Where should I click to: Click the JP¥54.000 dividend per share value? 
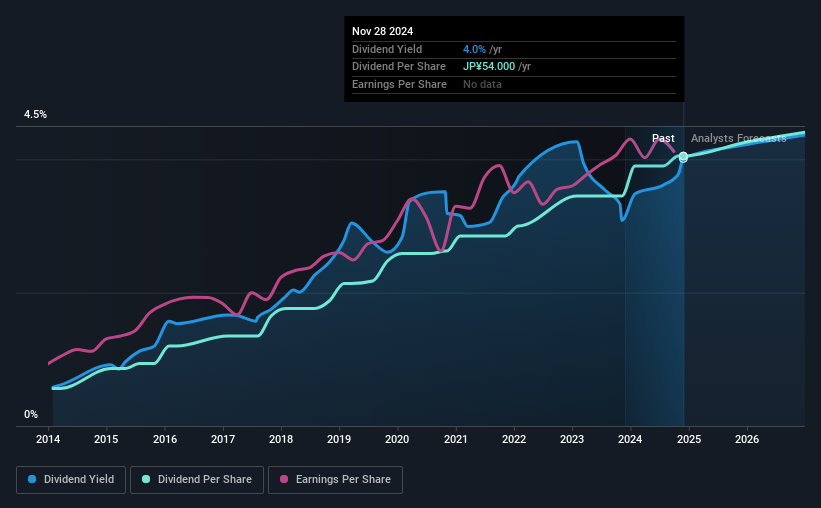pyautogui.click(x=489, y=67)
